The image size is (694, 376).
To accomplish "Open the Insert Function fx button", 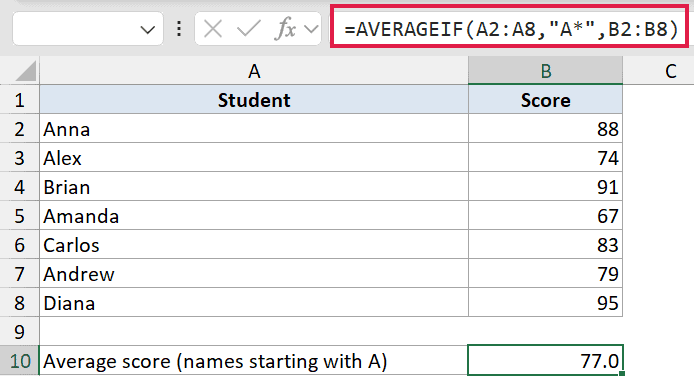I will (285, 30).
